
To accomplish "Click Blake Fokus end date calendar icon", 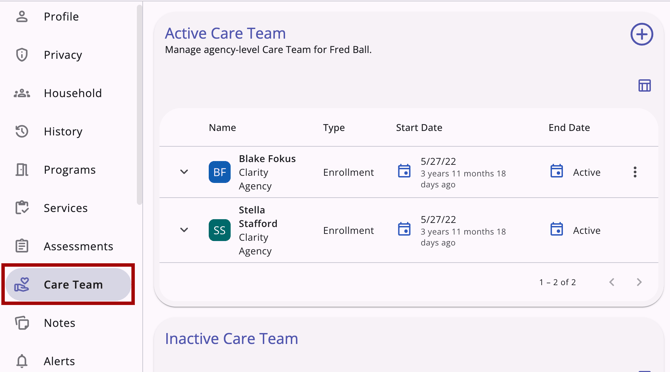I will click(556, 171).
